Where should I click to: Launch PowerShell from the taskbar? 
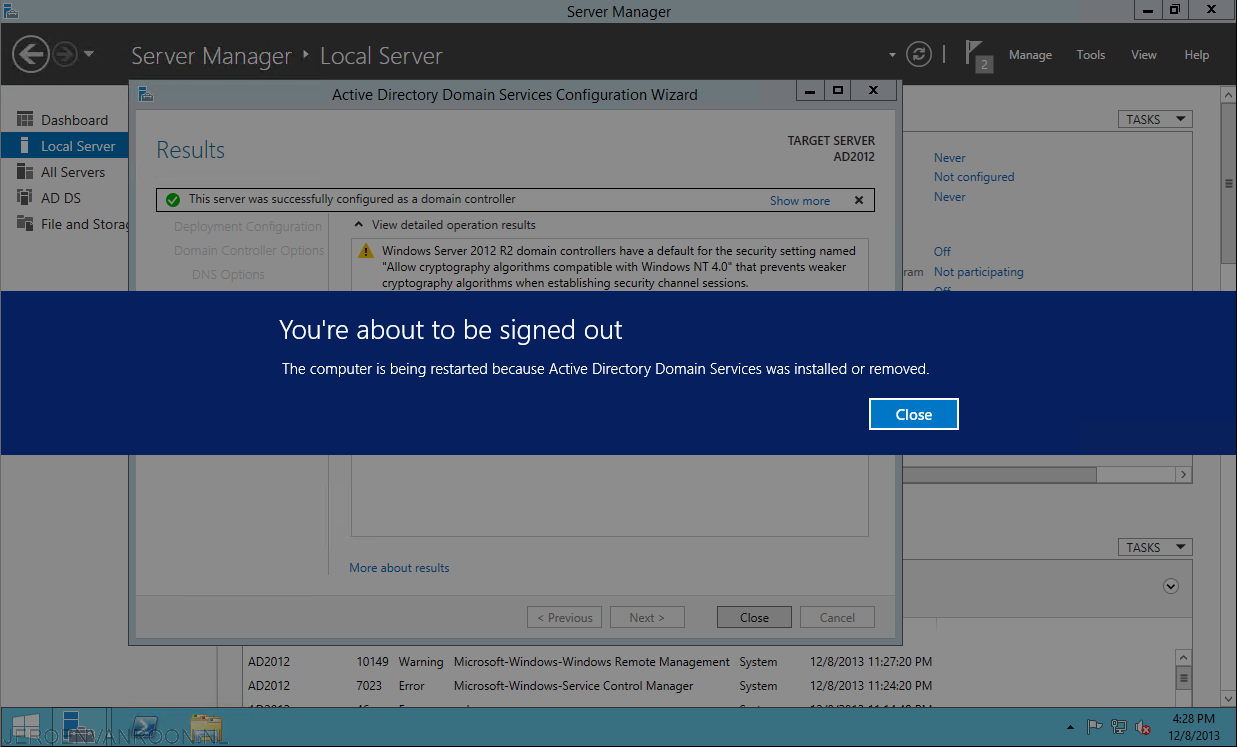pos(142,727)
